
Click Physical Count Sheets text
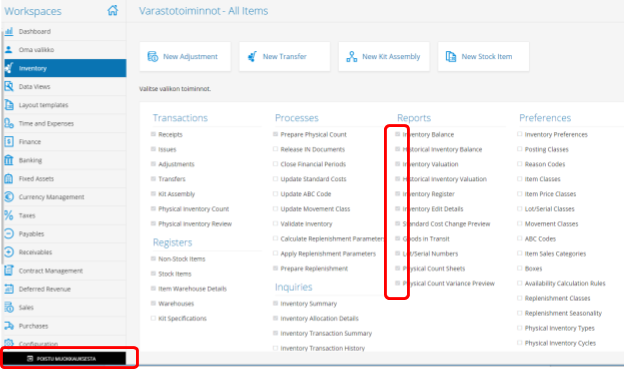(433, 268)
